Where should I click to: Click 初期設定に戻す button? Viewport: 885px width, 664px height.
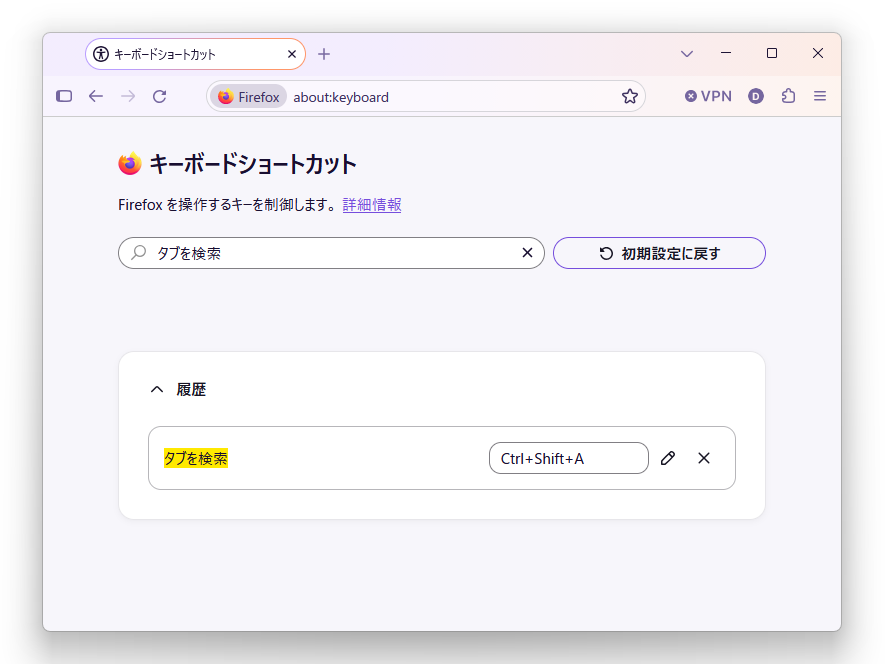659,253
